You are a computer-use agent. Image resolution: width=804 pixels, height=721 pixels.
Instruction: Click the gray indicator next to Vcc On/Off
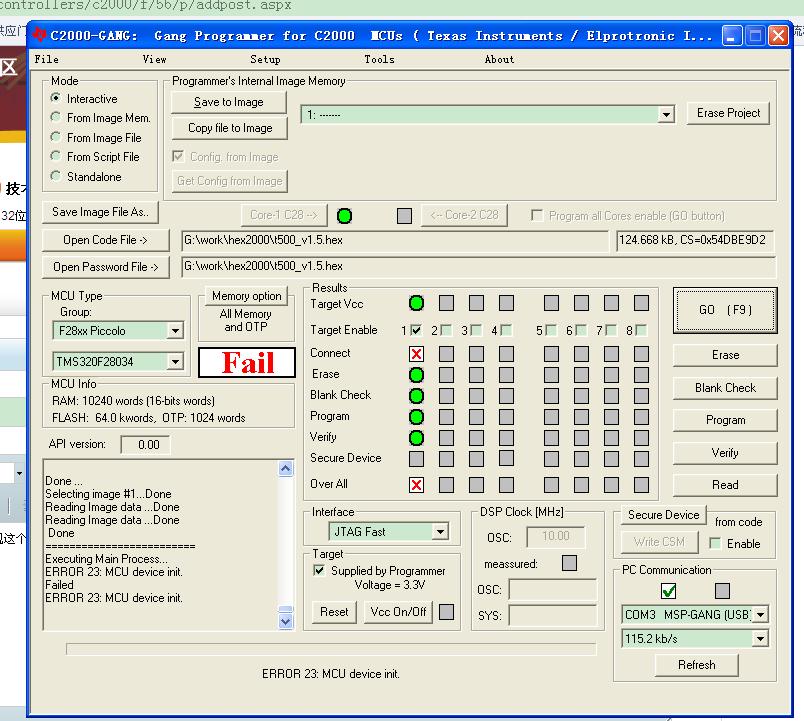pos(447,612)
